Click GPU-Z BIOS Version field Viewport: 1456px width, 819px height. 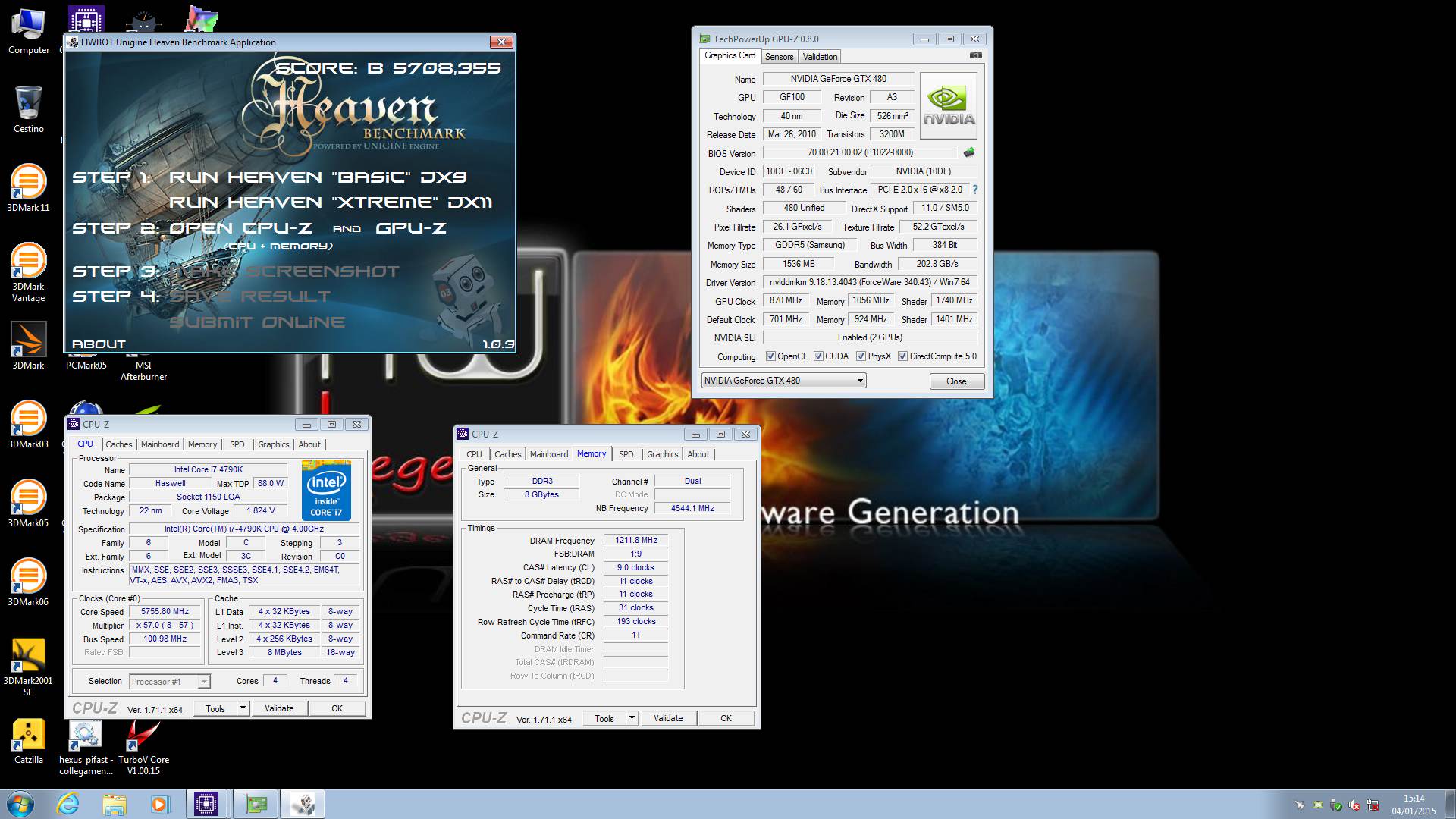click(x=860, y=152)
